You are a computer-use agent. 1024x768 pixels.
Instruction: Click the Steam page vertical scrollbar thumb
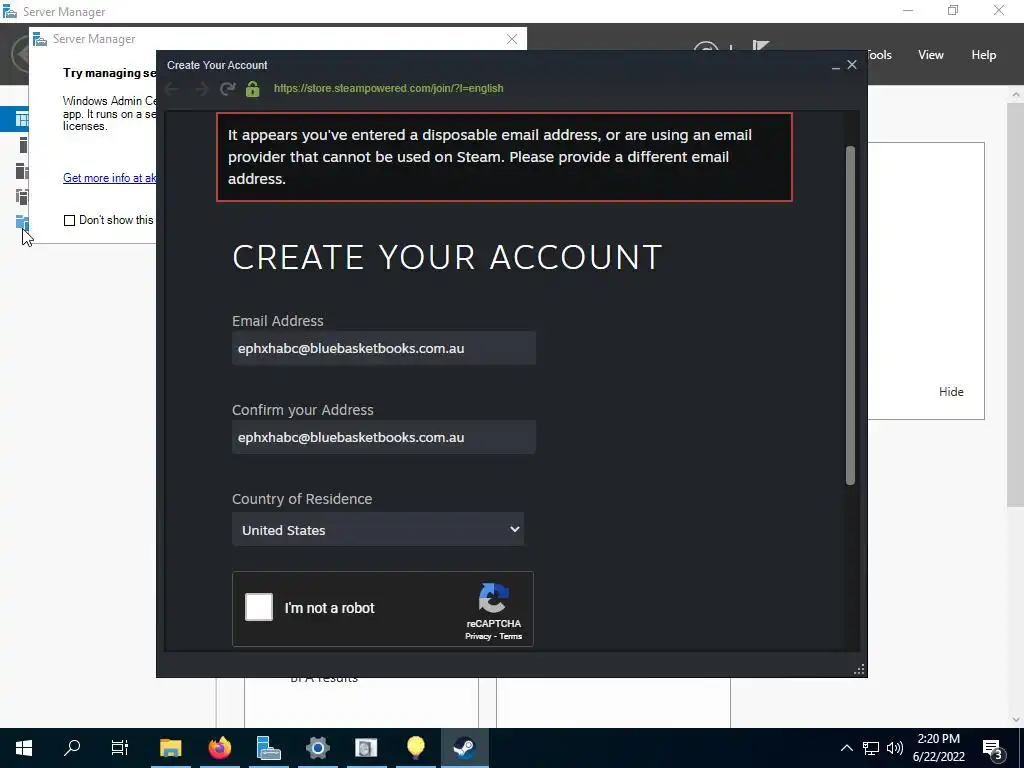(x=850, y=315)
